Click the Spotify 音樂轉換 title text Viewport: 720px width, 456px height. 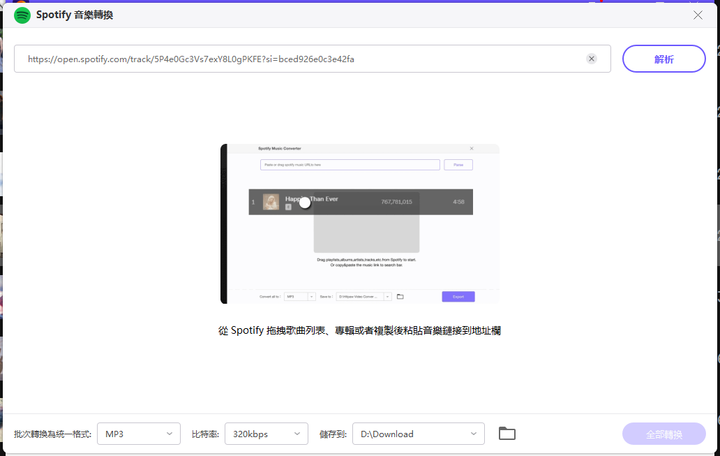tap(74, 15)
